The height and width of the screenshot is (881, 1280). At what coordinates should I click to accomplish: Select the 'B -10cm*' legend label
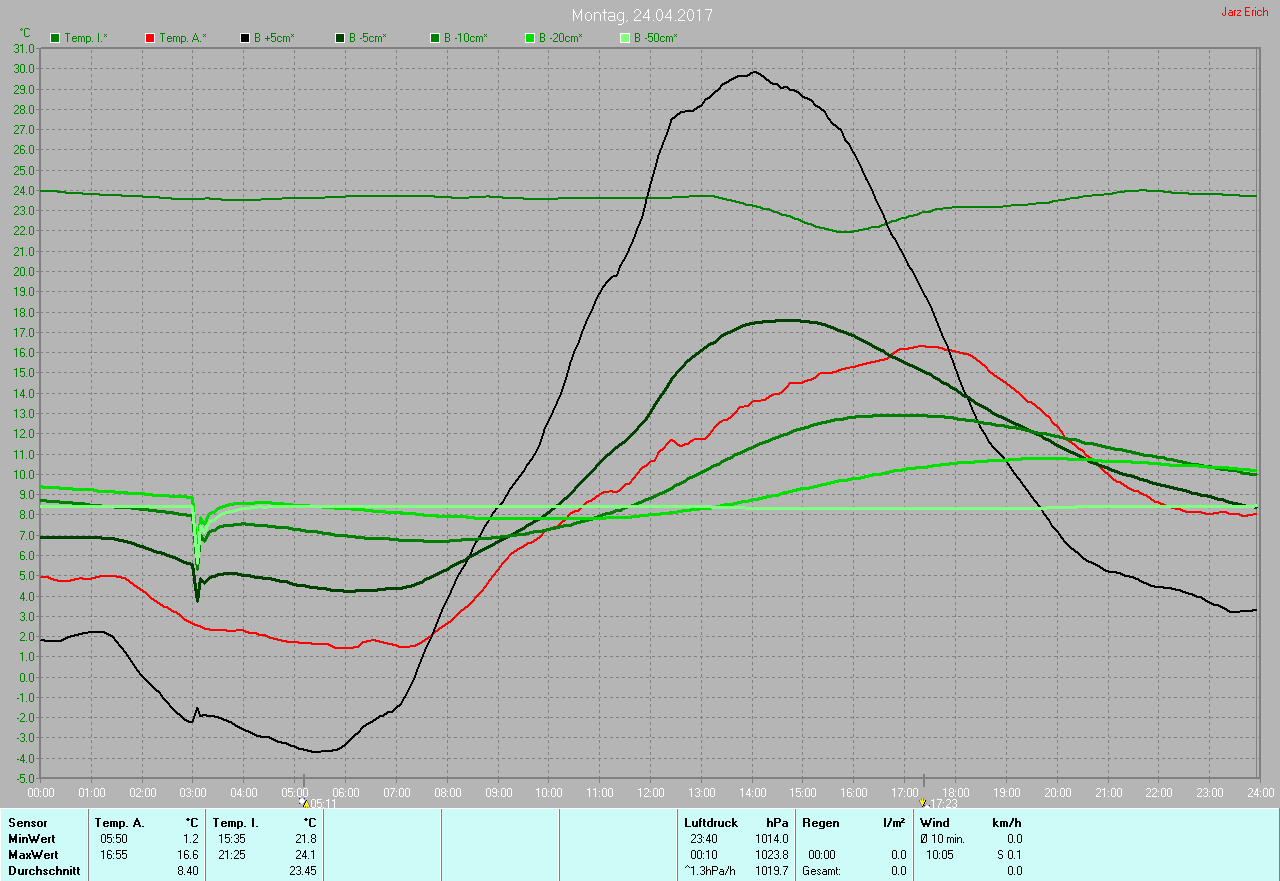(x=465, y=38)
